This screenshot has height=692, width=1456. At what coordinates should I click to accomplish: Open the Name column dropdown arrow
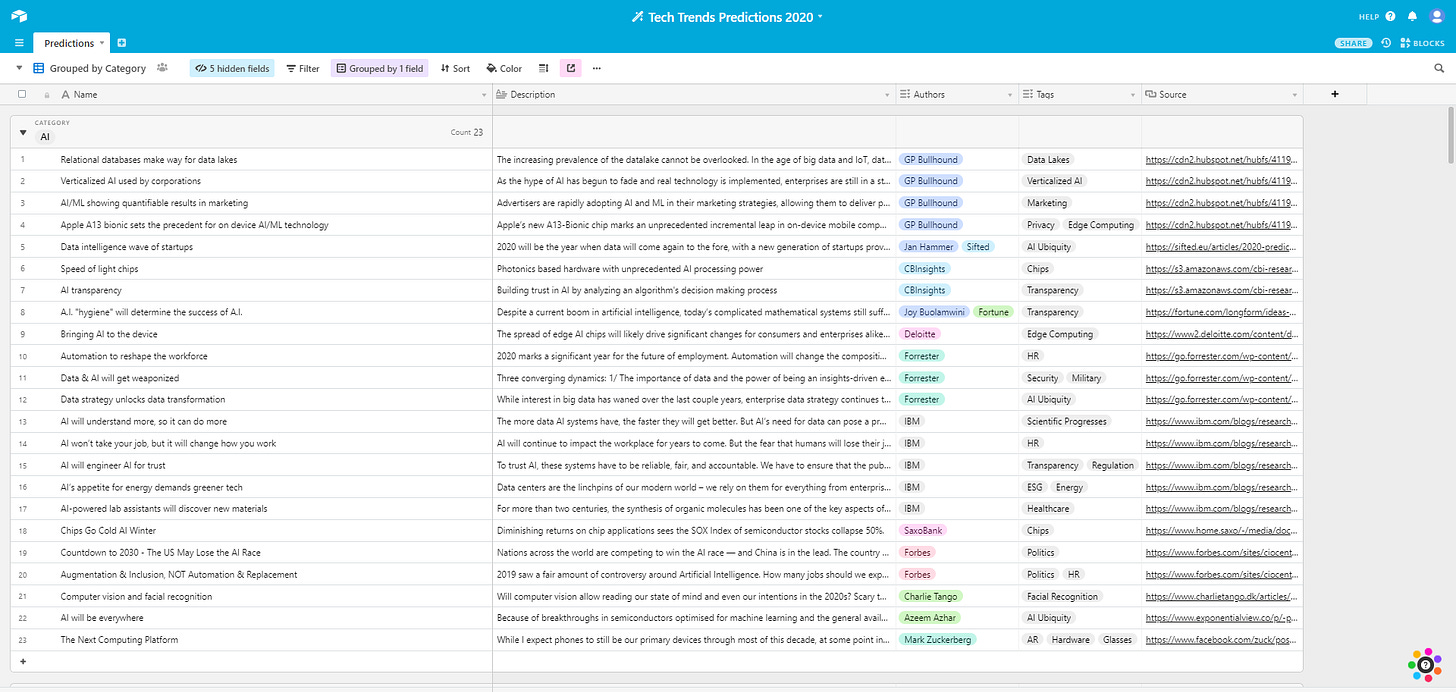click(483, 95)
